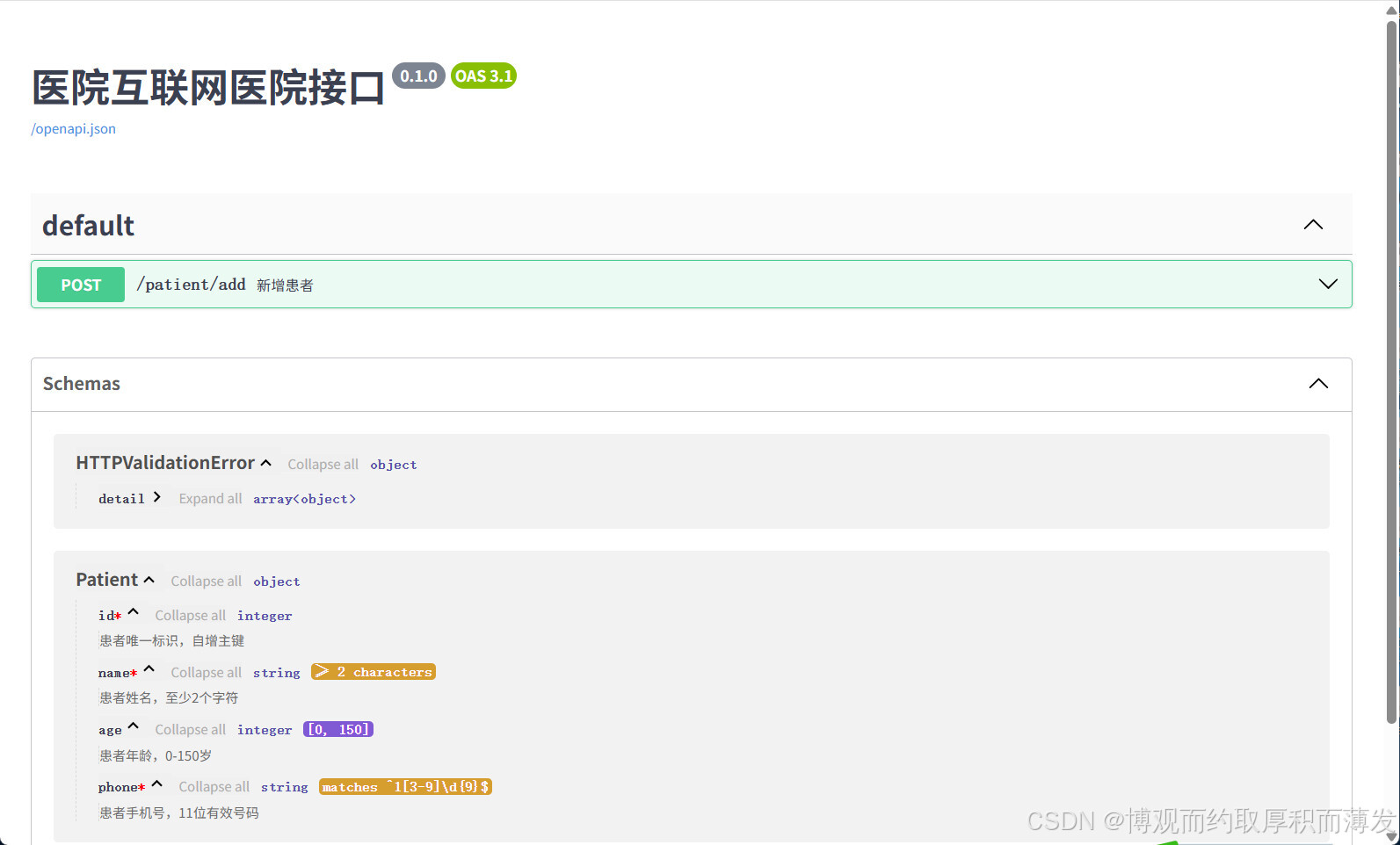Viewport: 1400px width, 845px height.
Task: Click Collapse all beside id
Action: pos(190,616)
